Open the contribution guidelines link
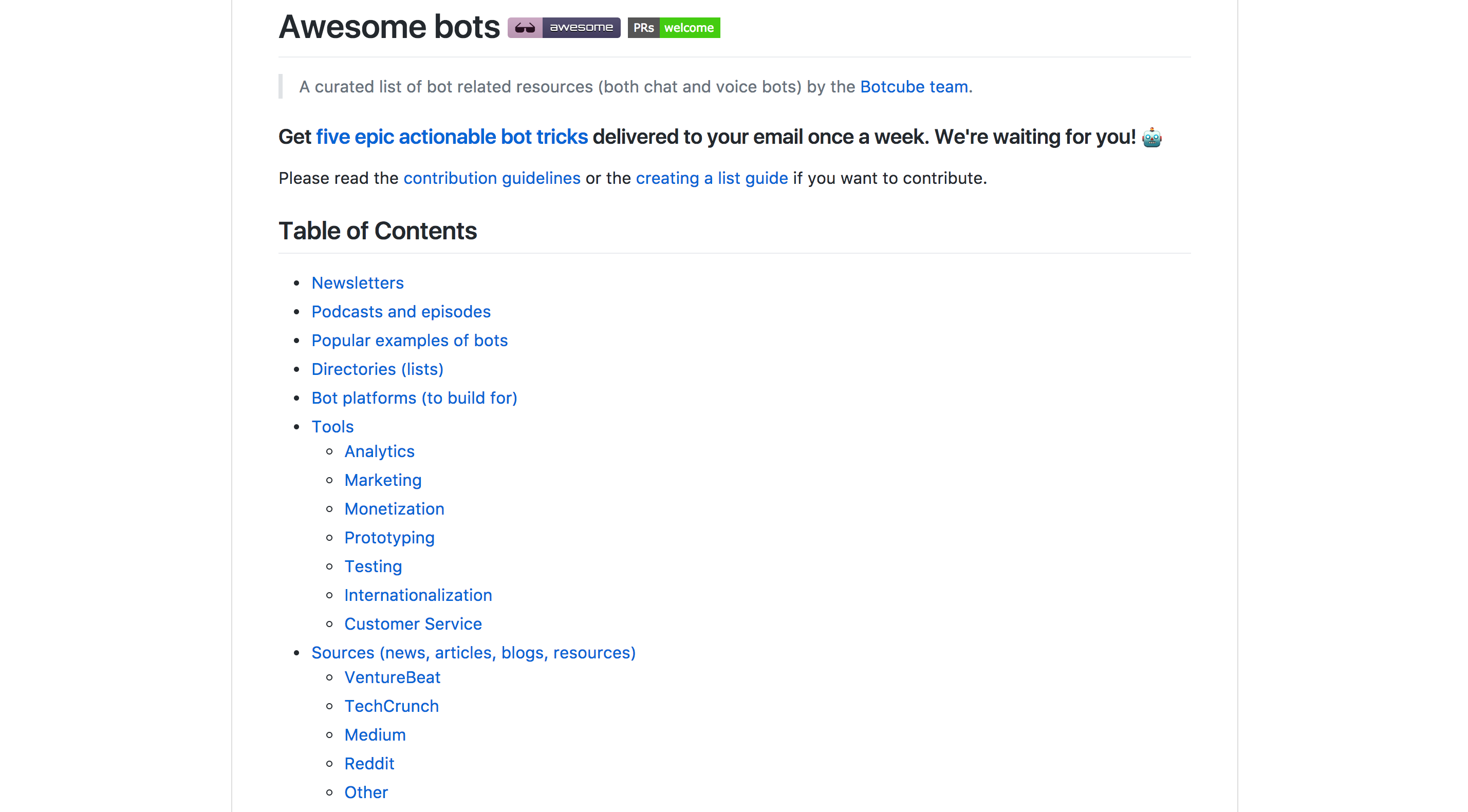This screenshot has height=812, width=1468. pyautogui.click(x=491, y=178)
